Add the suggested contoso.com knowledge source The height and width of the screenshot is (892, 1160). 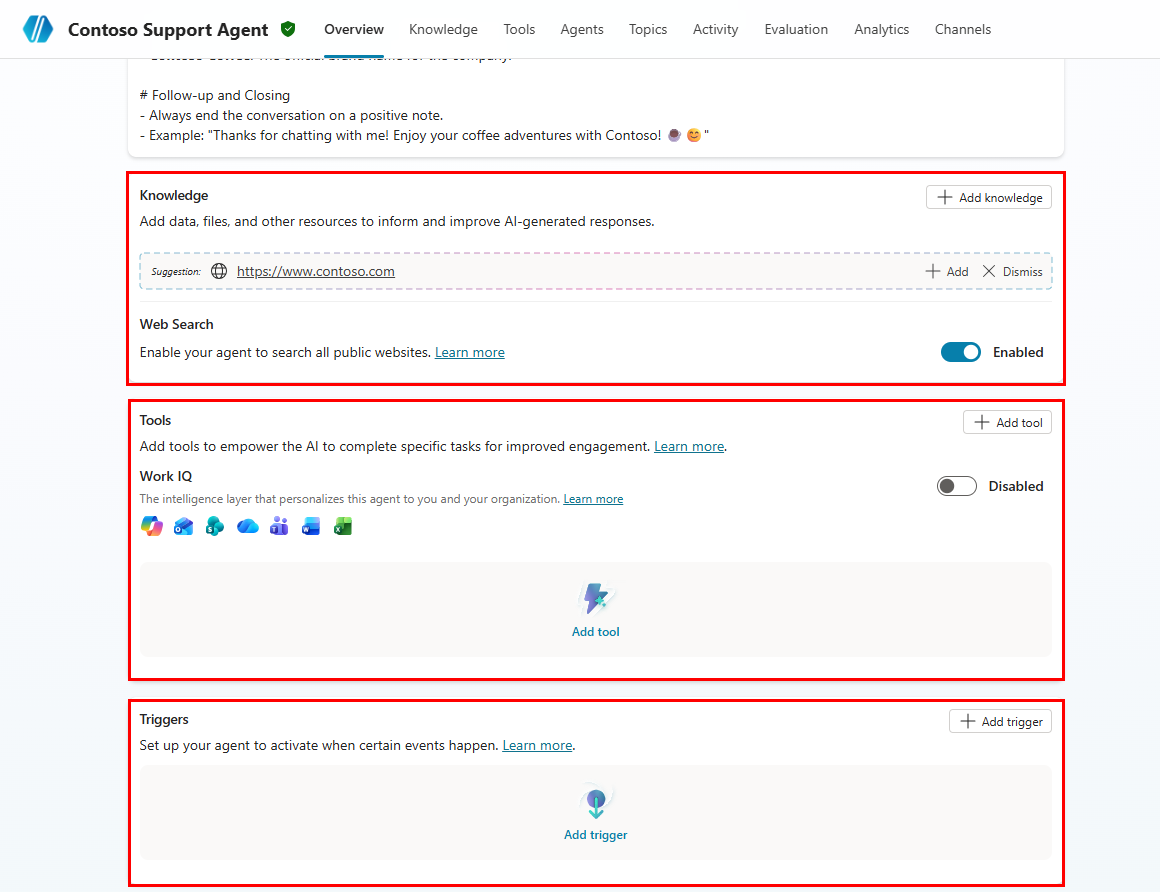coord(947,271)
